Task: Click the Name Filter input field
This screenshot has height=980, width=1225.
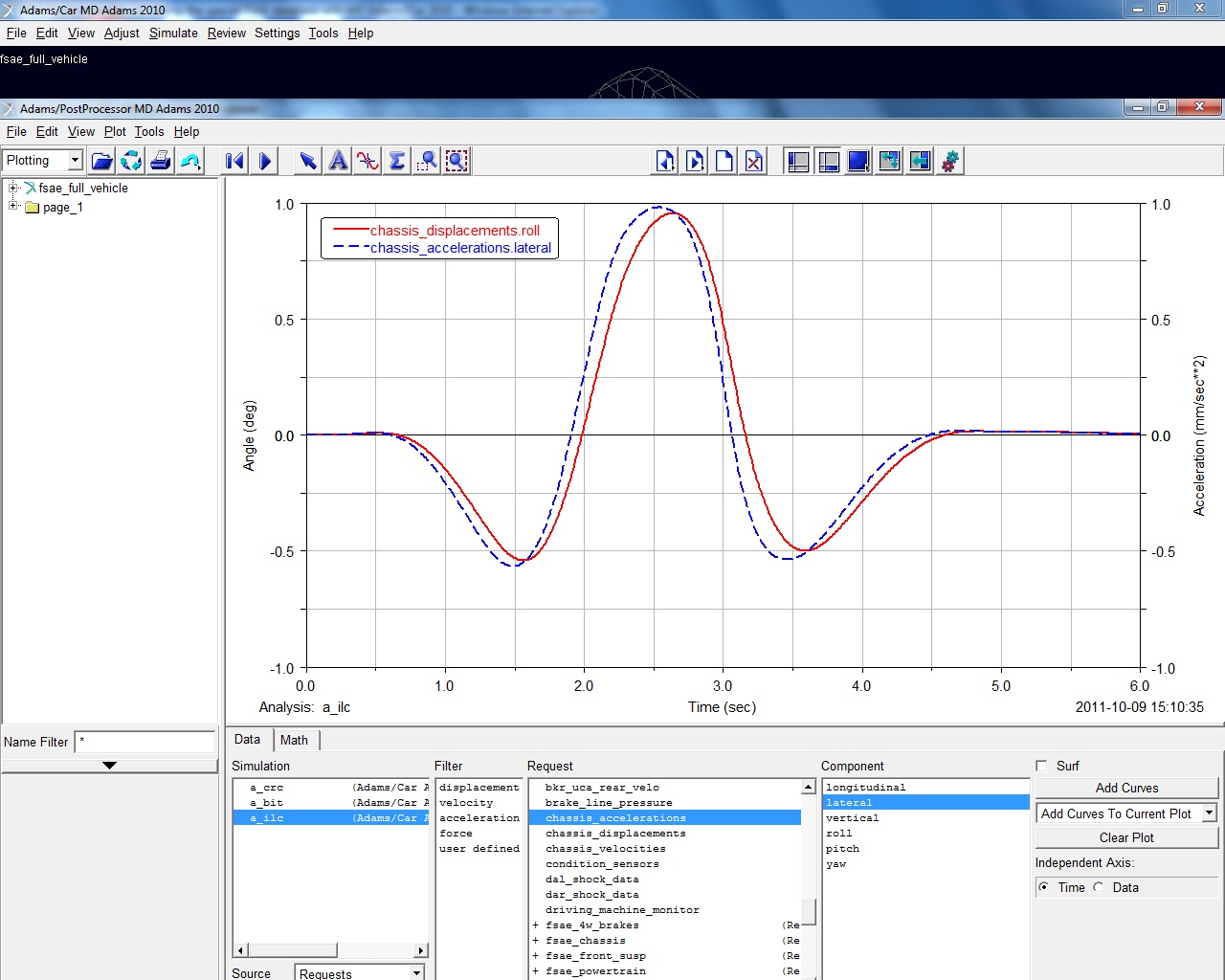Action: coord(145,742)
